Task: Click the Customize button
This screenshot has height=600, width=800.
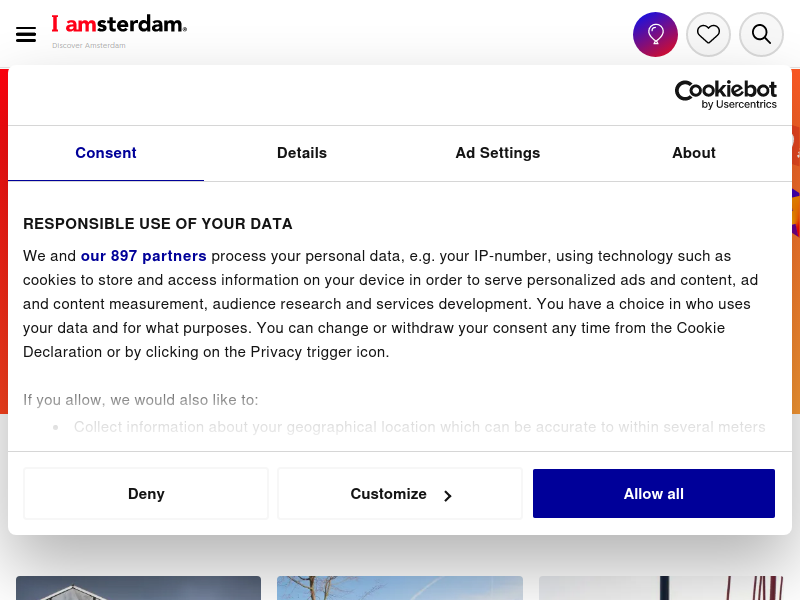Action: pyautogui.click(x=400, y=493)
